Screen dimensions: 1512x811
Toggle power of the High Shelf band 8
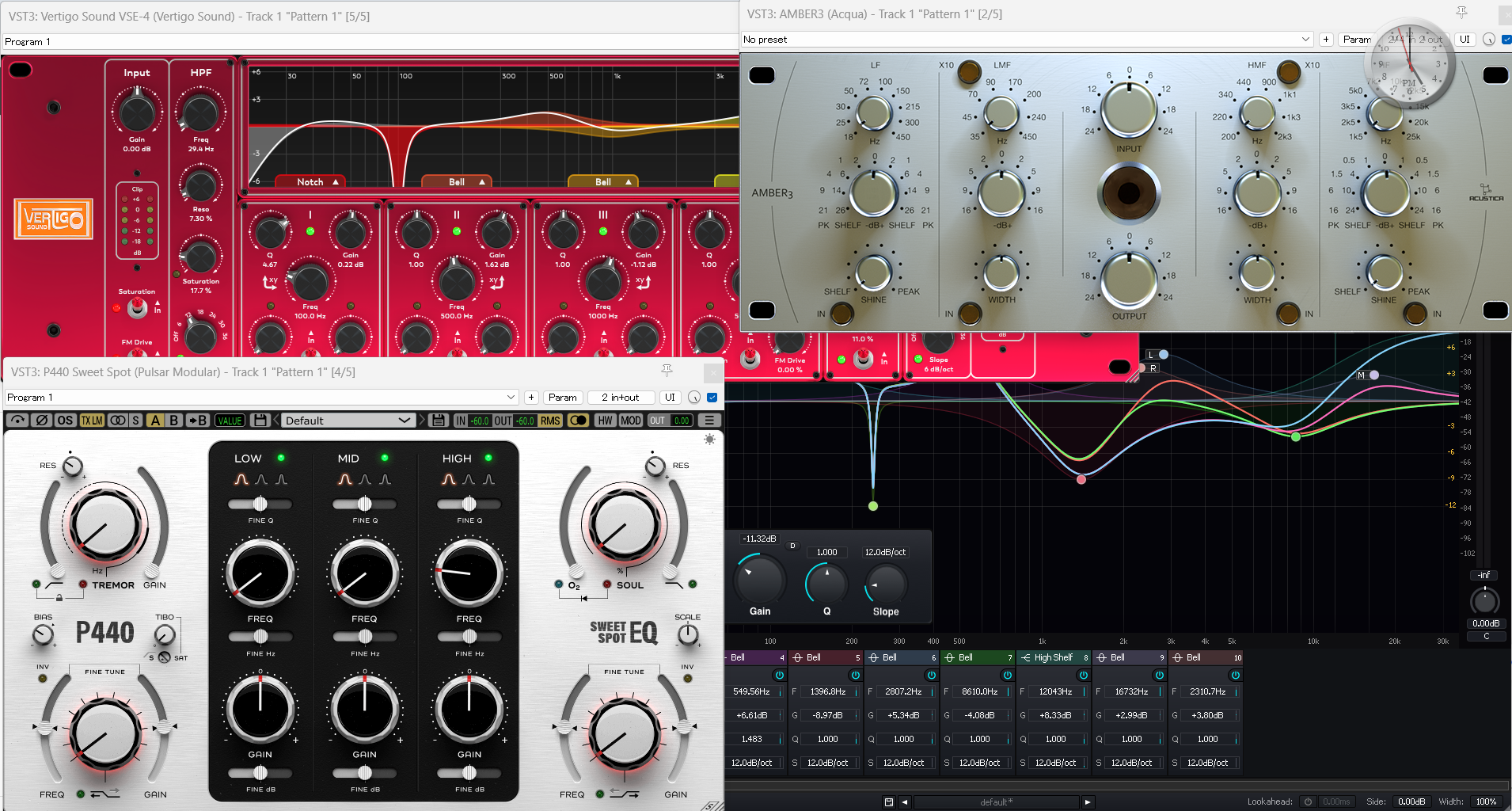(x=1083, y=675)
